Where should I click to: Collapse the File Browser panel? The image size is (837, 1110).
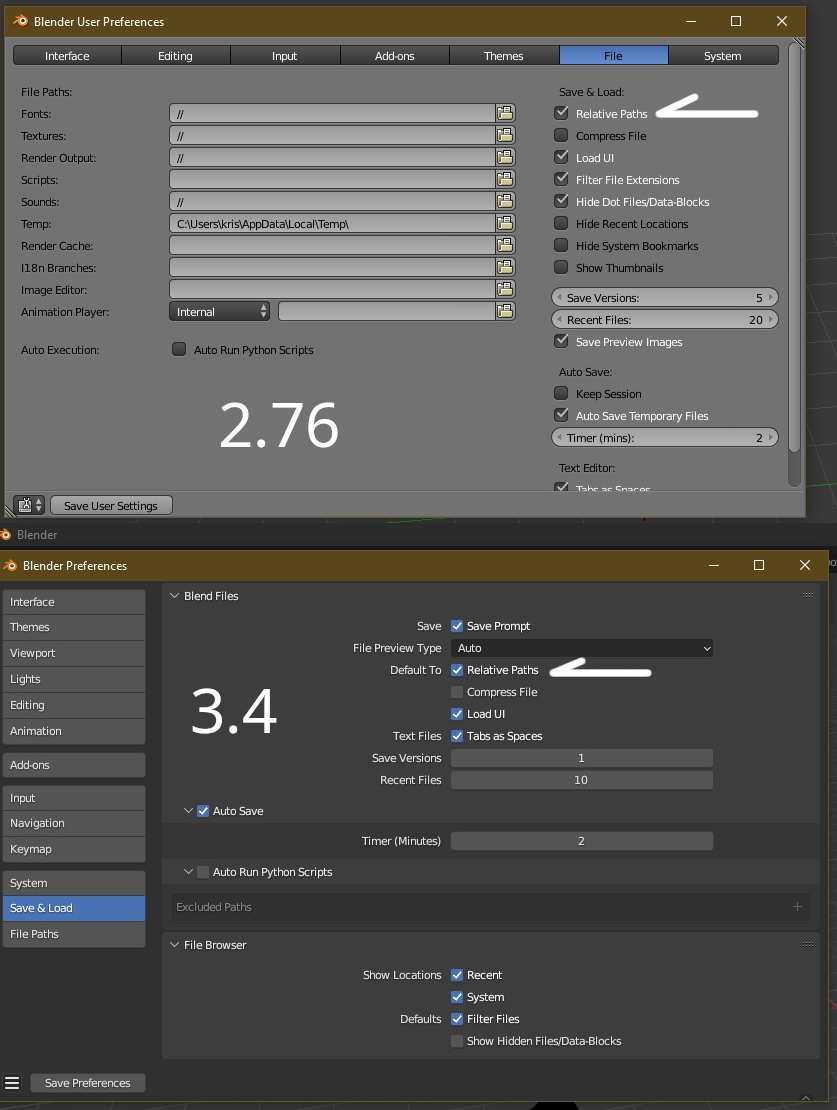pos(174,944)
